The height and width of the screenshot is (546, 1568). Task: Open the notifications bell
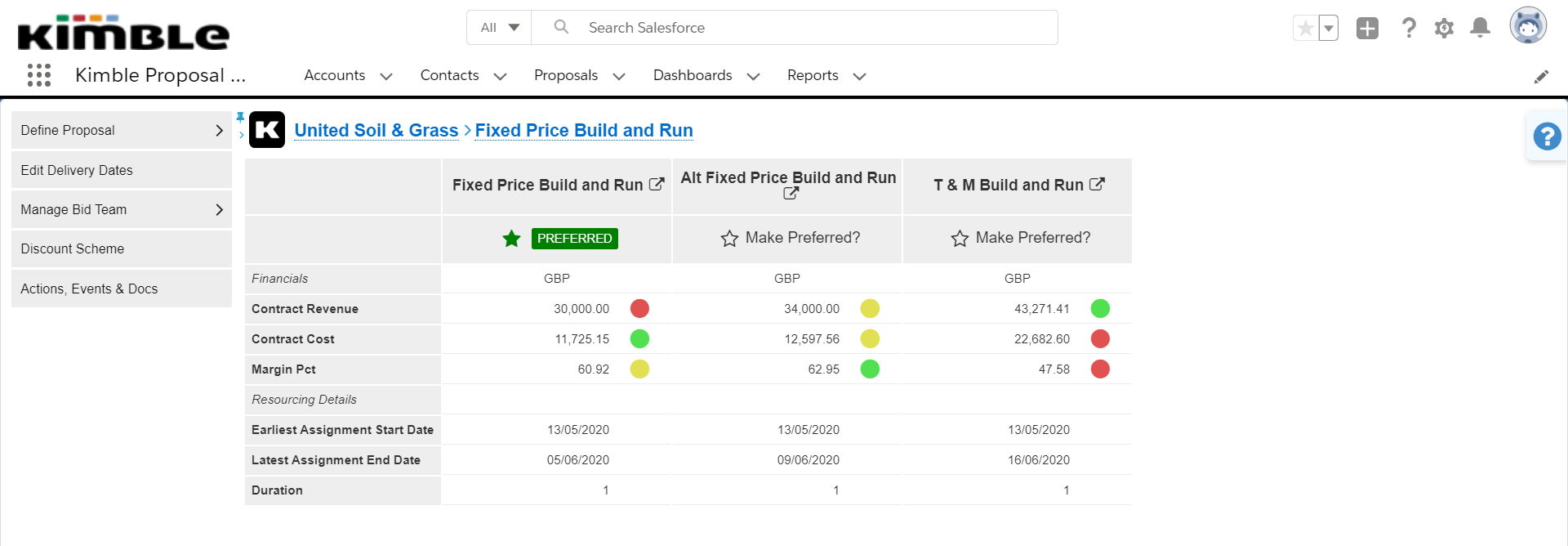point(1480,29)
